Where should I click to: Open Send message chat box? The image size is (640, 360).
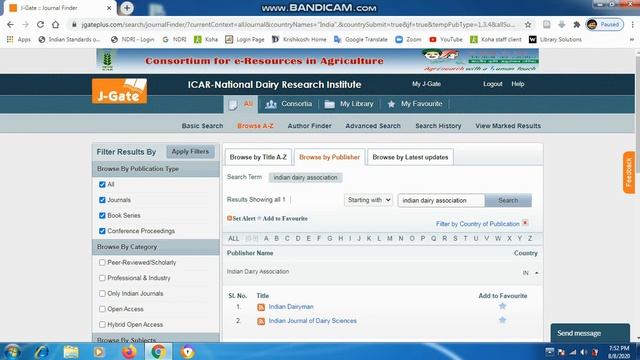(x=590, y=333)
